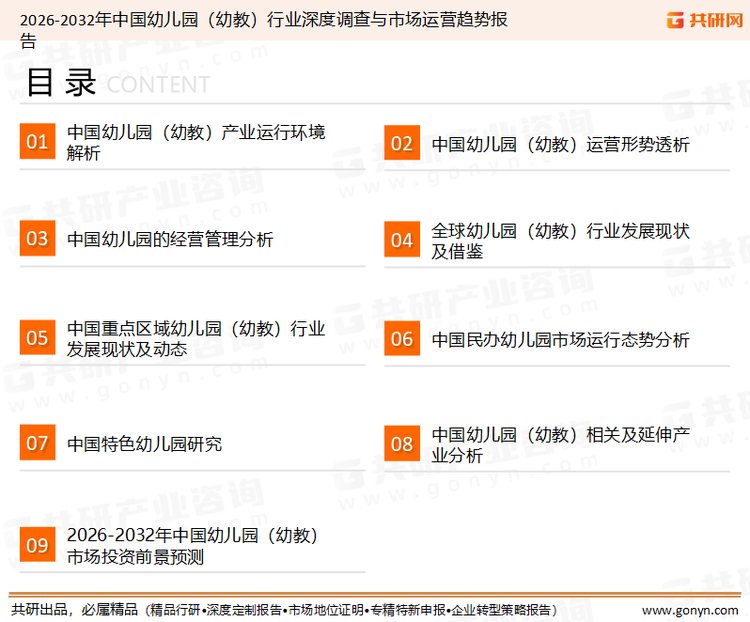Click the orange 07 number box

(37, 443)
